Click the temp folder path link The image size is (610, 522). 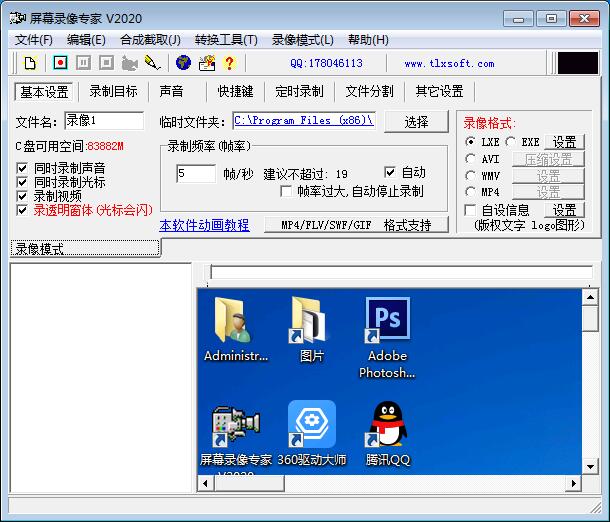(303, 120)
